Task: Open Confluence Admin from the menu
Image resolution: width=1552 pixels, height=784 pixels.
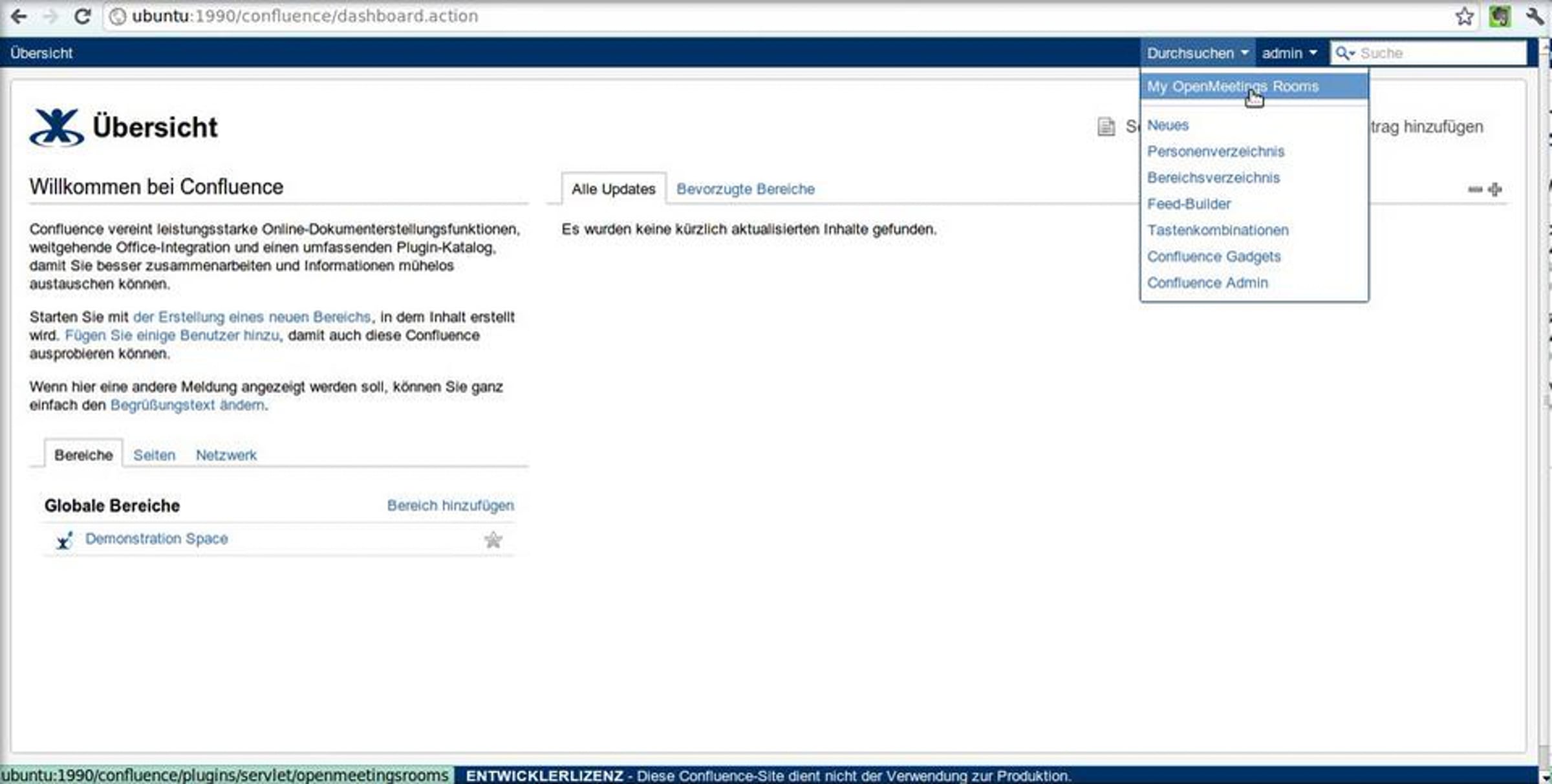Action: click(x=1207, y=283)
